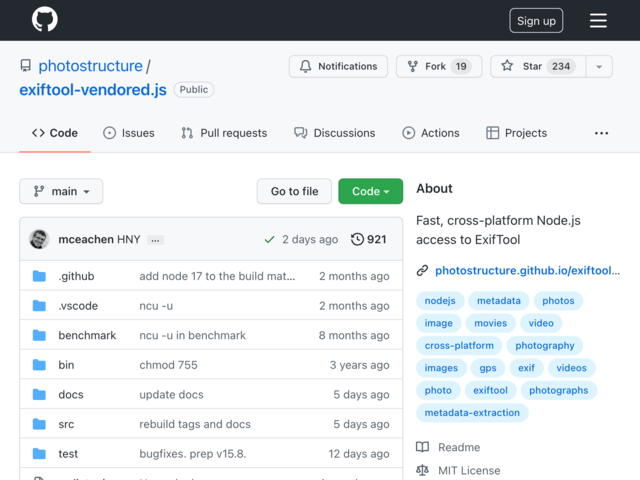Click the Notifications bell button
640x480 pixels.
pos(338,66)
